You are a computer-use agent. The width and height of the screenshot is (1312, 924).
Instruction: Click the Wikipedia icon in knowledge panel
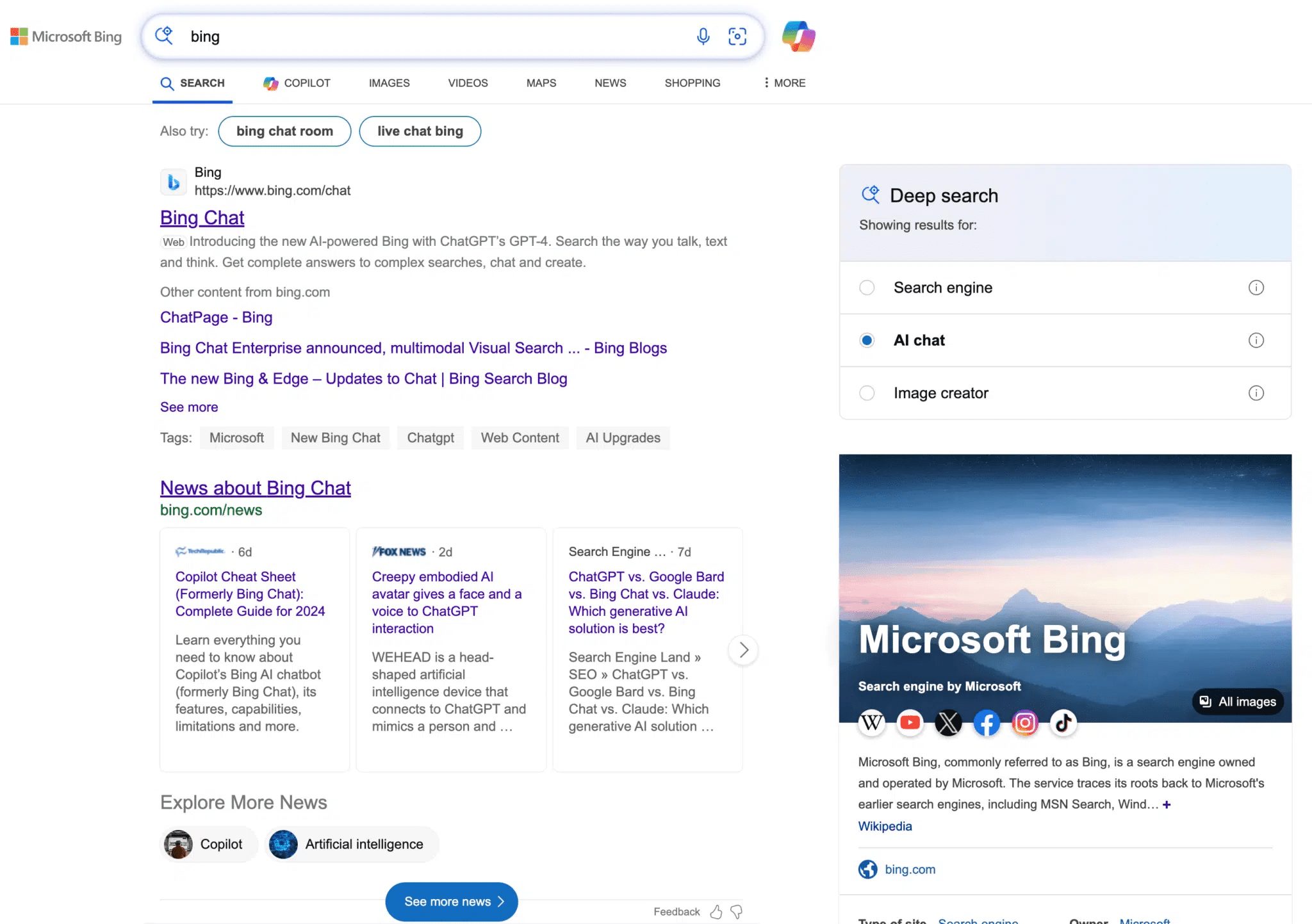click(x=872, y=722)
